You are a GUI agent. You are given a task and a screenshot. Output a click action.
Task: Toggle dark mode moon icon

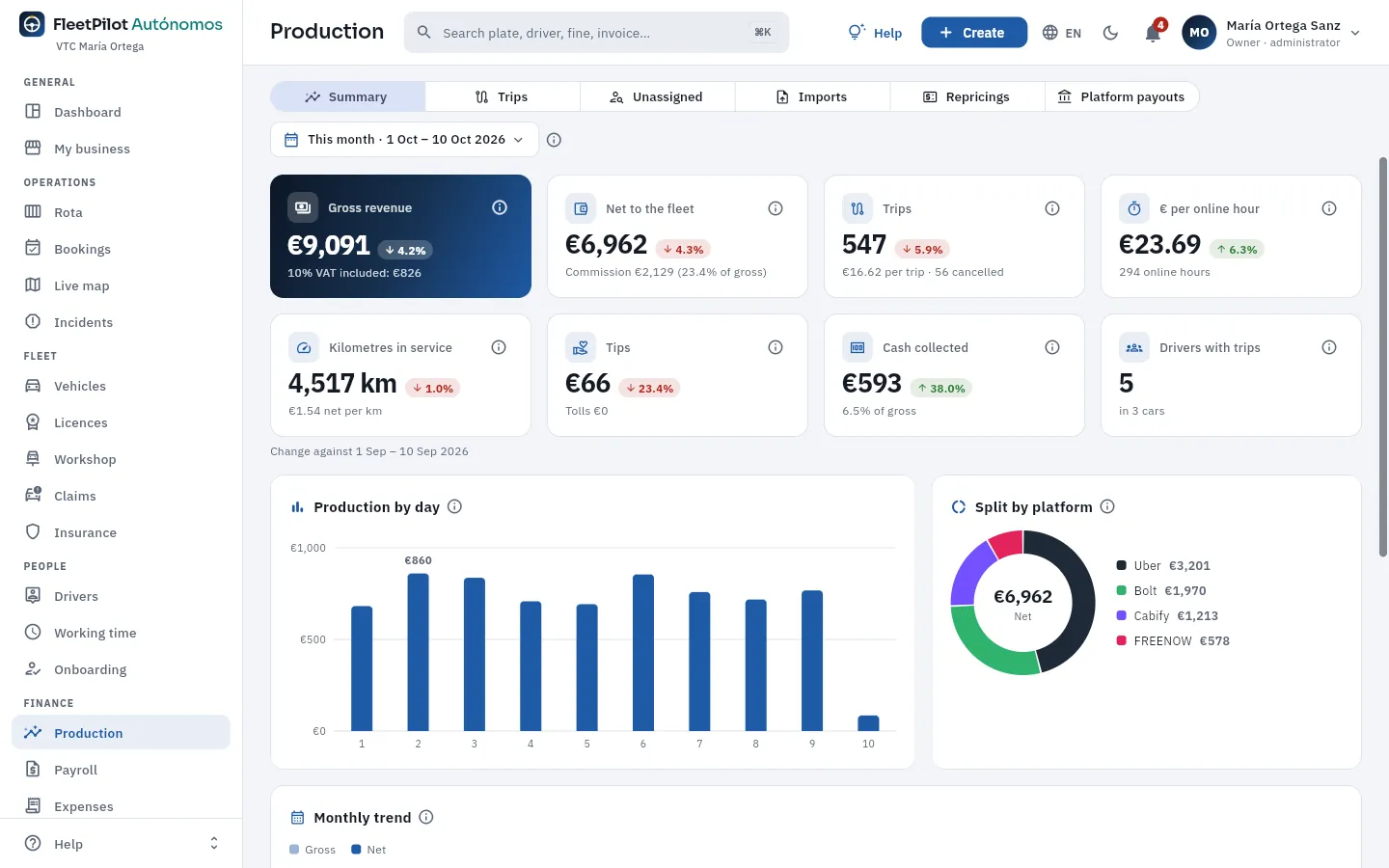coord(1110,33)
